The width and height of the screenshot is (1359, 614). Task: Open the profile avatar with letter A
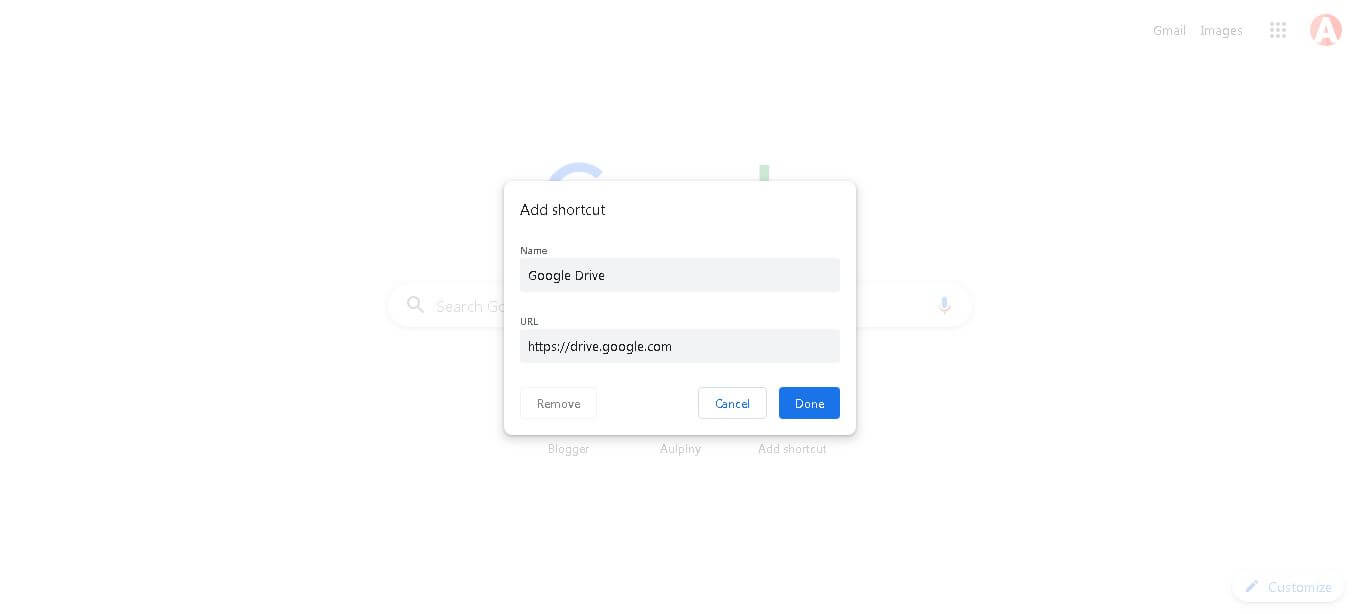tap(1325, 30)
